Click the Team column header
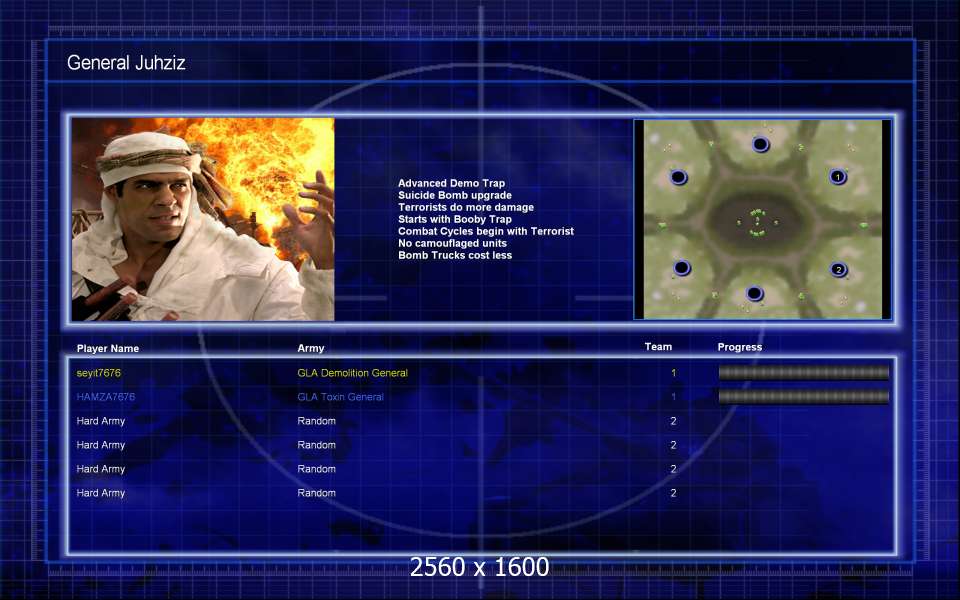Viewport: 960px width, 600px height. [658, 347]
